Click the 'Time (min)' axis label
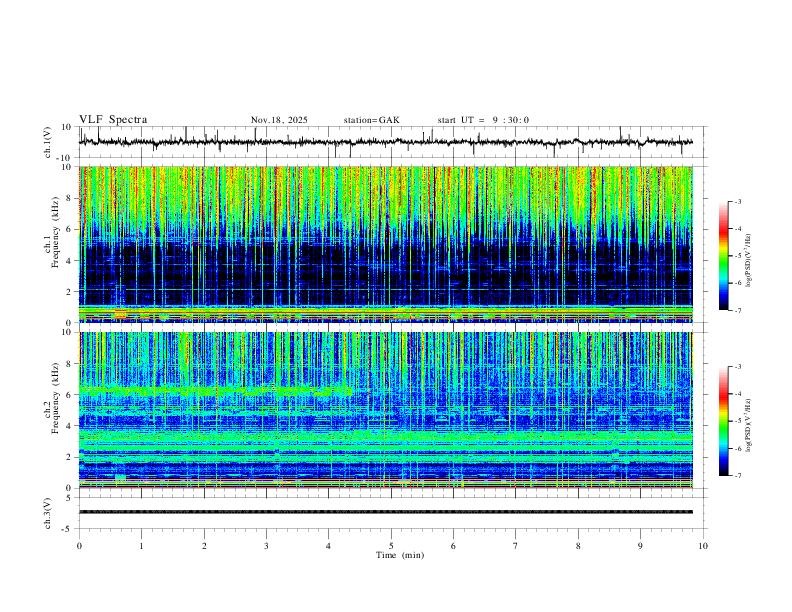792x612 pixels. (400, 555)
